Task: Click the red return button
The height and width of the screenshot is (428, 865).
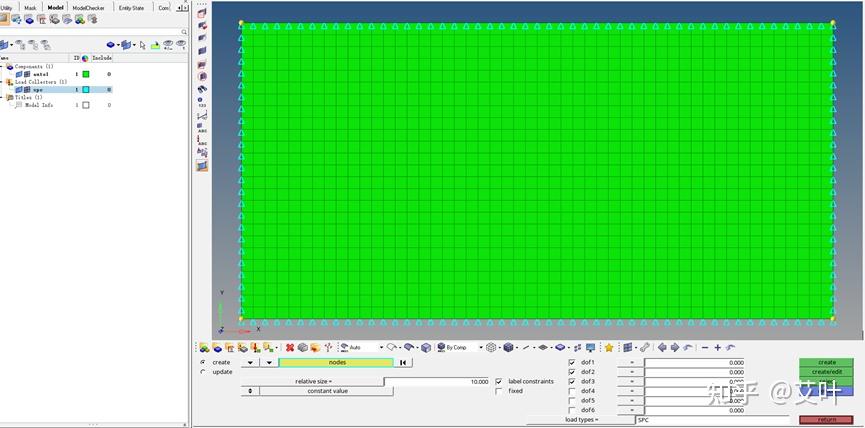Action: tap(826, 420)
